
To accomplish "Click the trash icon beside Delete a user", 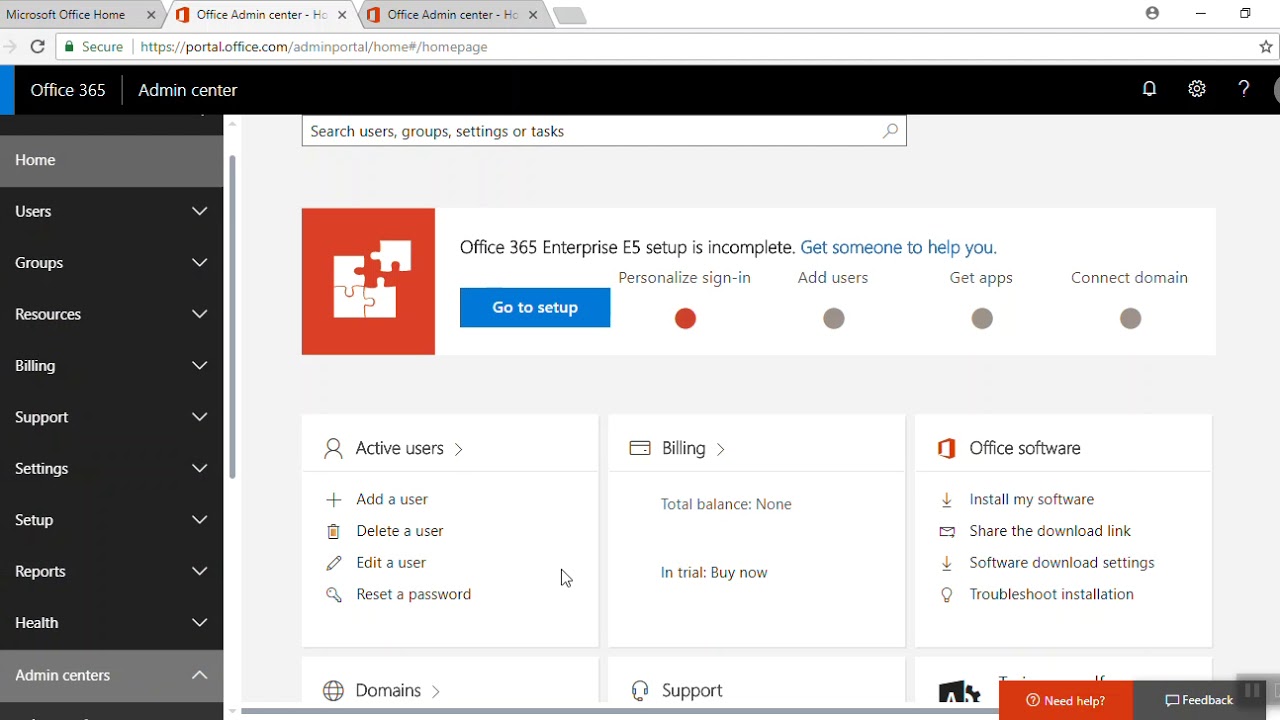I will (x=334, y=531).
